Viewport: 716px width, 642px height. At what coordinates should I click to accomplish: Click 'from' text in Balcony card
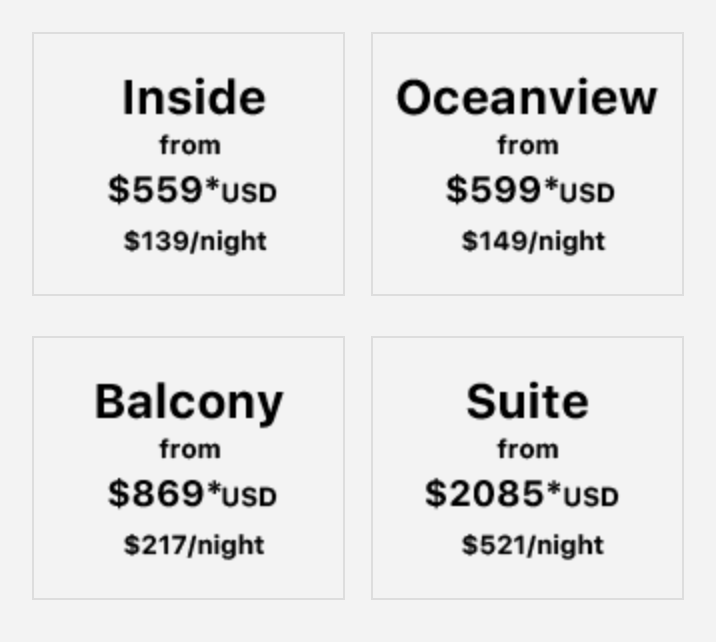190,449
